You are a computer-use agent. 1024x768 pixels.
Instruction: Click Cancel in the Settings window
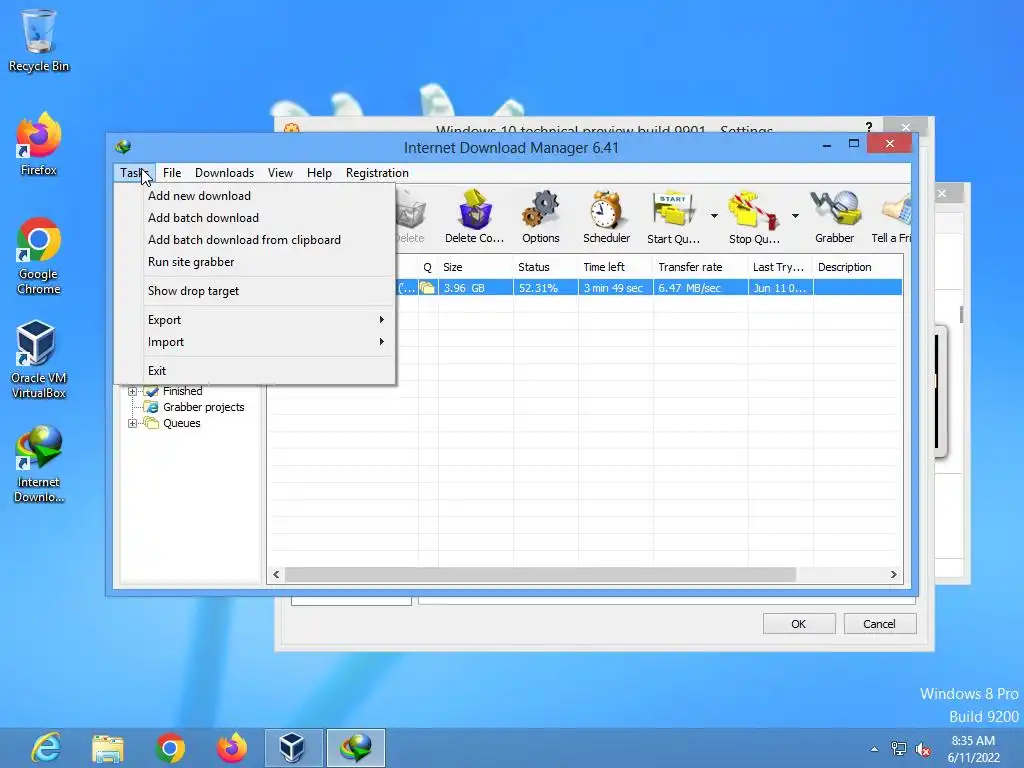point(880,624)
